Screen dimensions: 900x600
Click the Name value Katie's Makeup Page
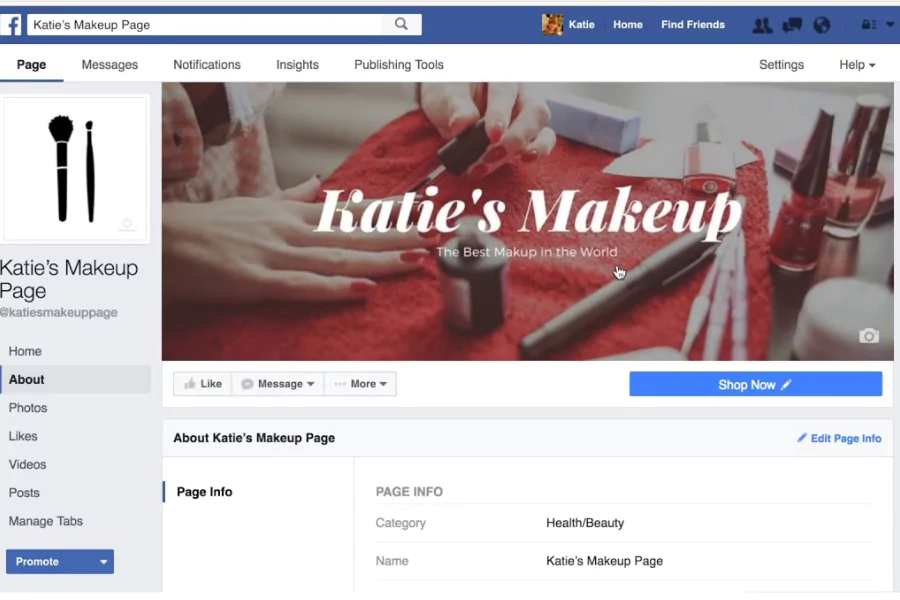click(x=604, y=561)
